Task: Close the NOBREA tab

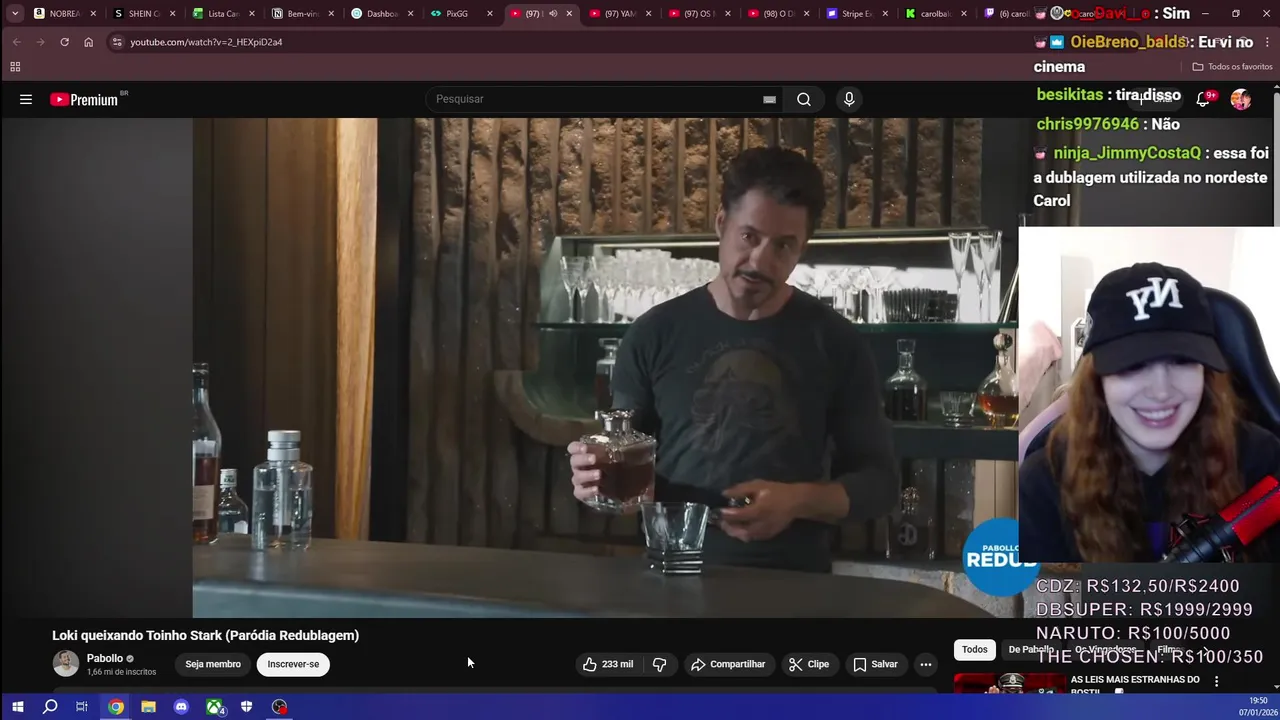Action: pos(93,14)
